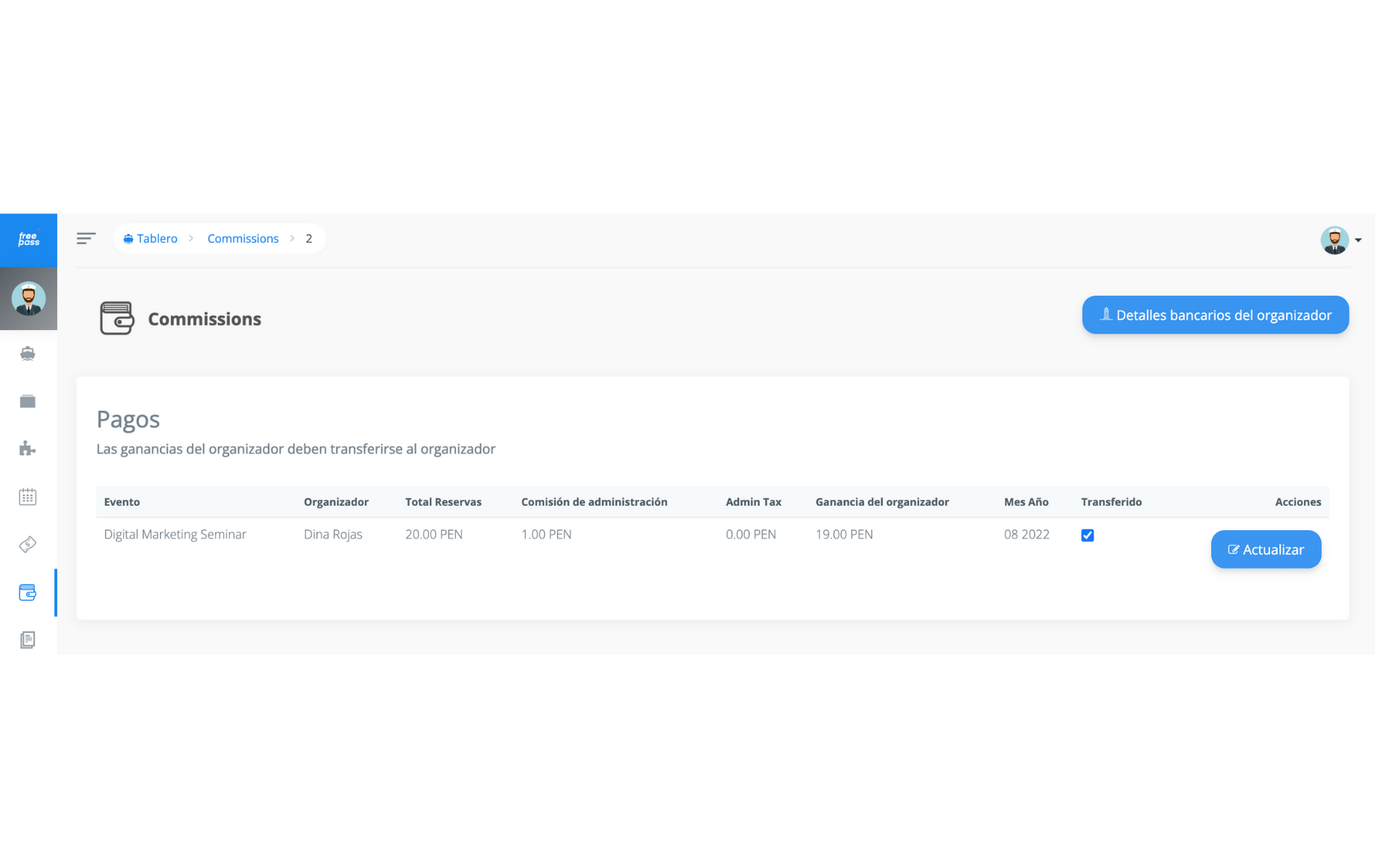1375x868 pixels.
Task: Select the blue wallet commissions sidebar icon
Action: pyautogui.click(x=27, y=592)
